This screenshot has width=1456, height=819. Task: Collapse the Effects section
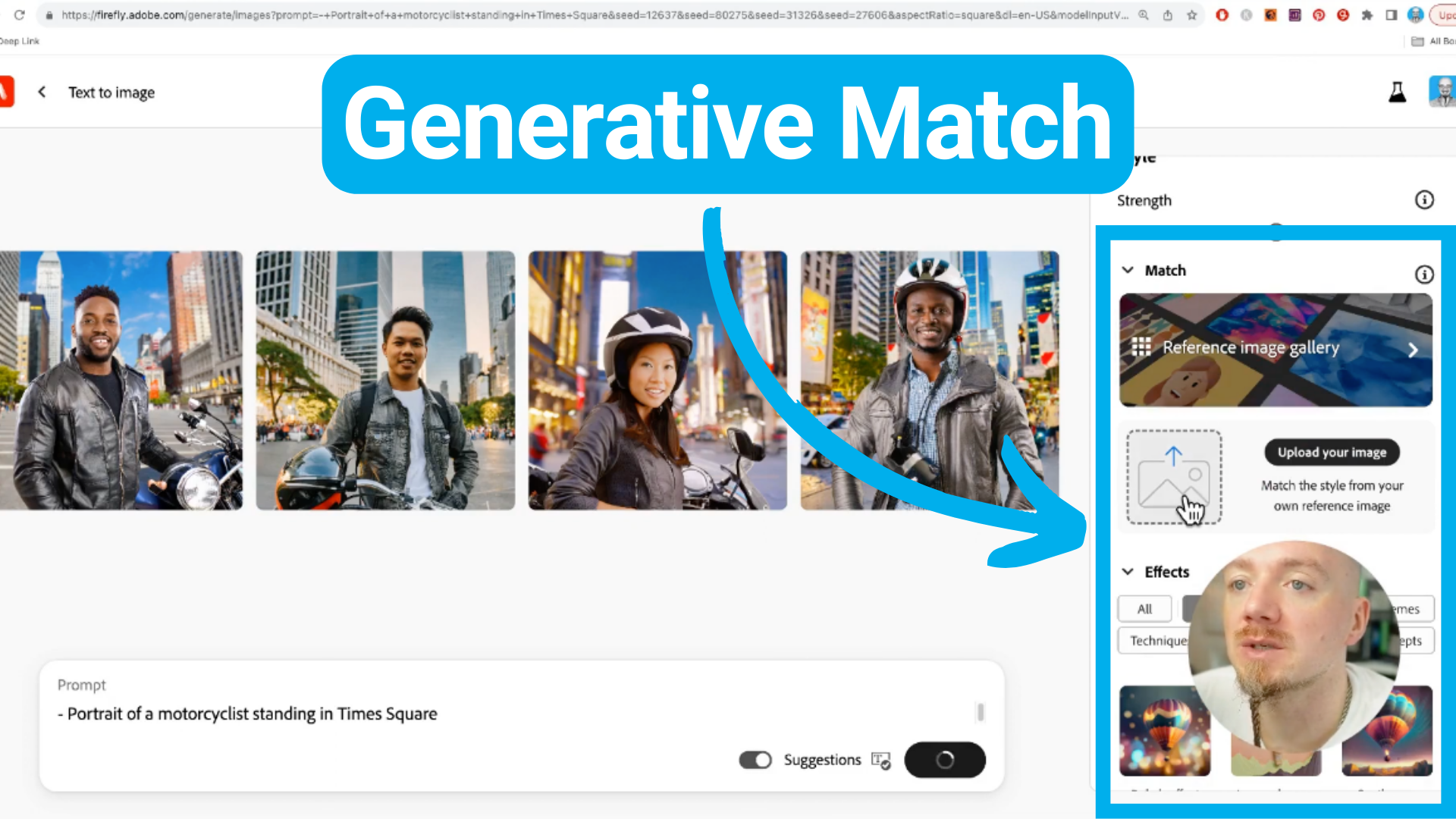tap(1128, 572)
